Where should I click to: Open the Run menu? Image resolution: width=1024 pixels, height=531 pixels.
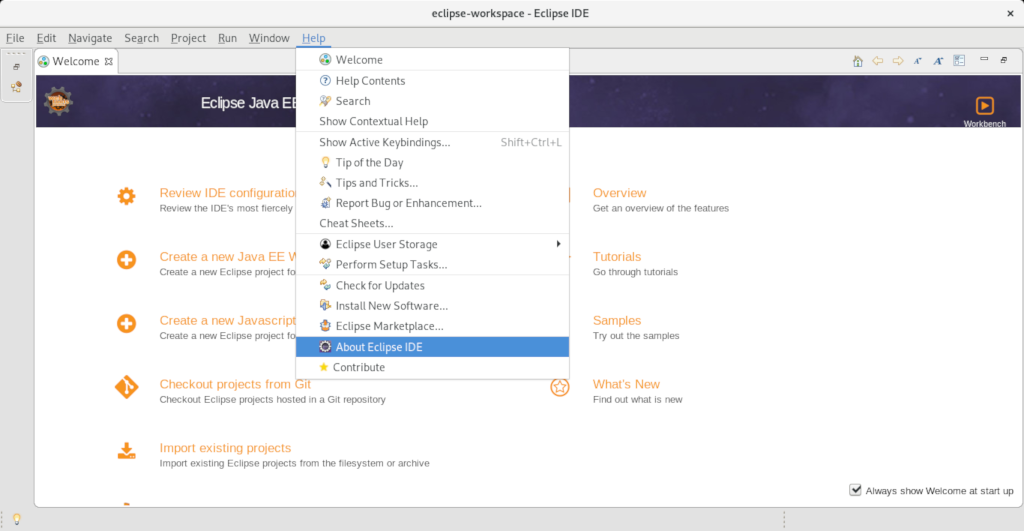pos(227,38)
